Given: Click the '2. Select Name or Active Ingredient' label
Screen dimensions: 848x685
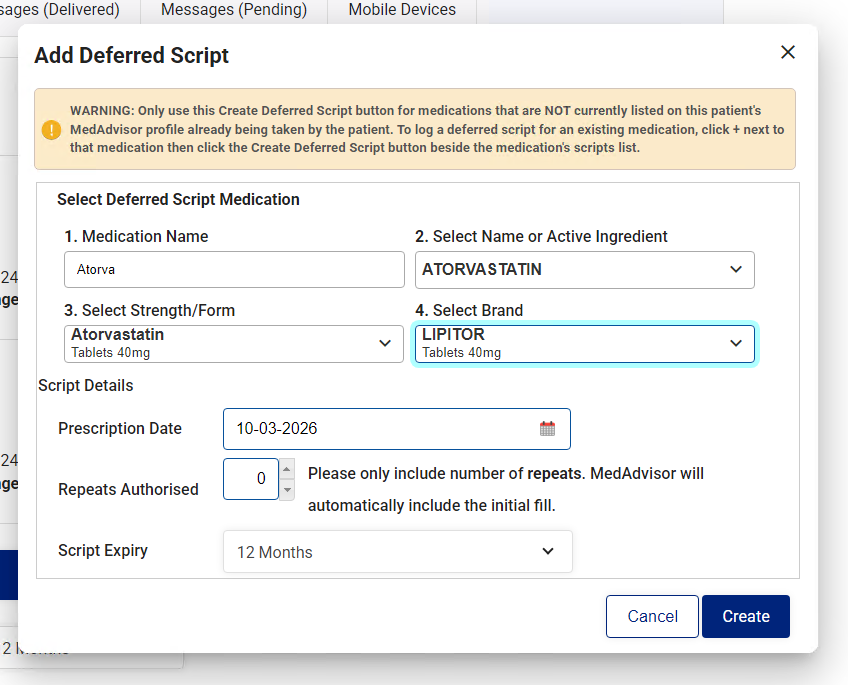Looking at the screenshot, I should [x=541, y=236].
